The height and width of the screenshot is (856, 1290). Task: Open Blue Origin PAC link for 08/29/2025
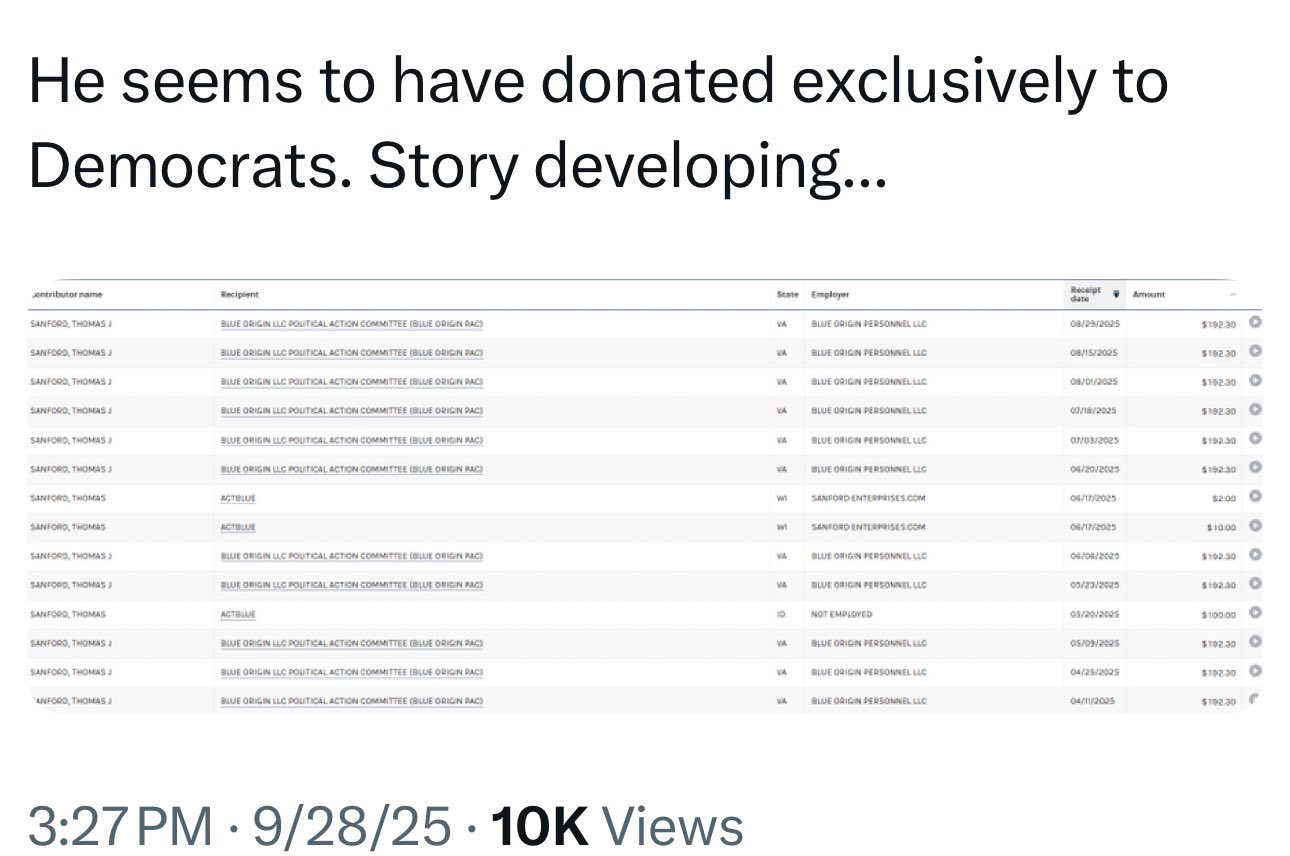pyautogui.click(x=351, y=324)
